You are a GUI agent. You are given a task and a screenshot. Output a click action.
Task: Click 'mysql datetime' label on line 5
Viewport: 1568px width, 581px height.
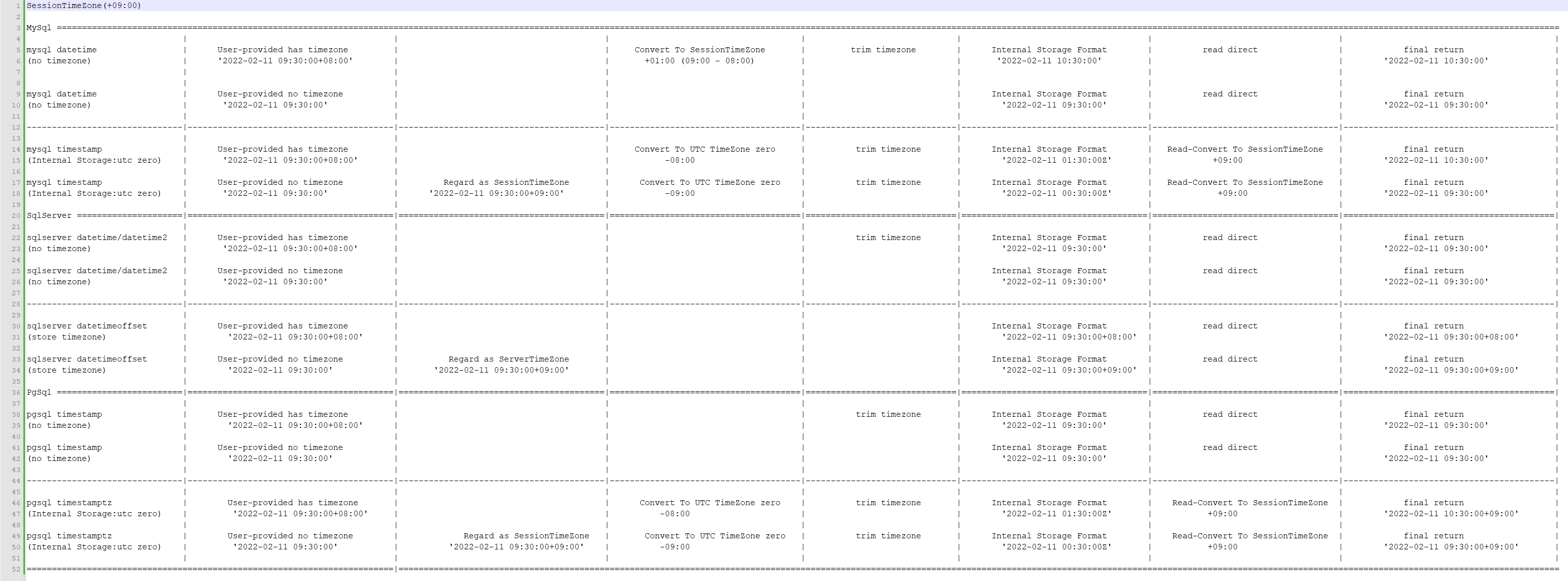point(61,50)
